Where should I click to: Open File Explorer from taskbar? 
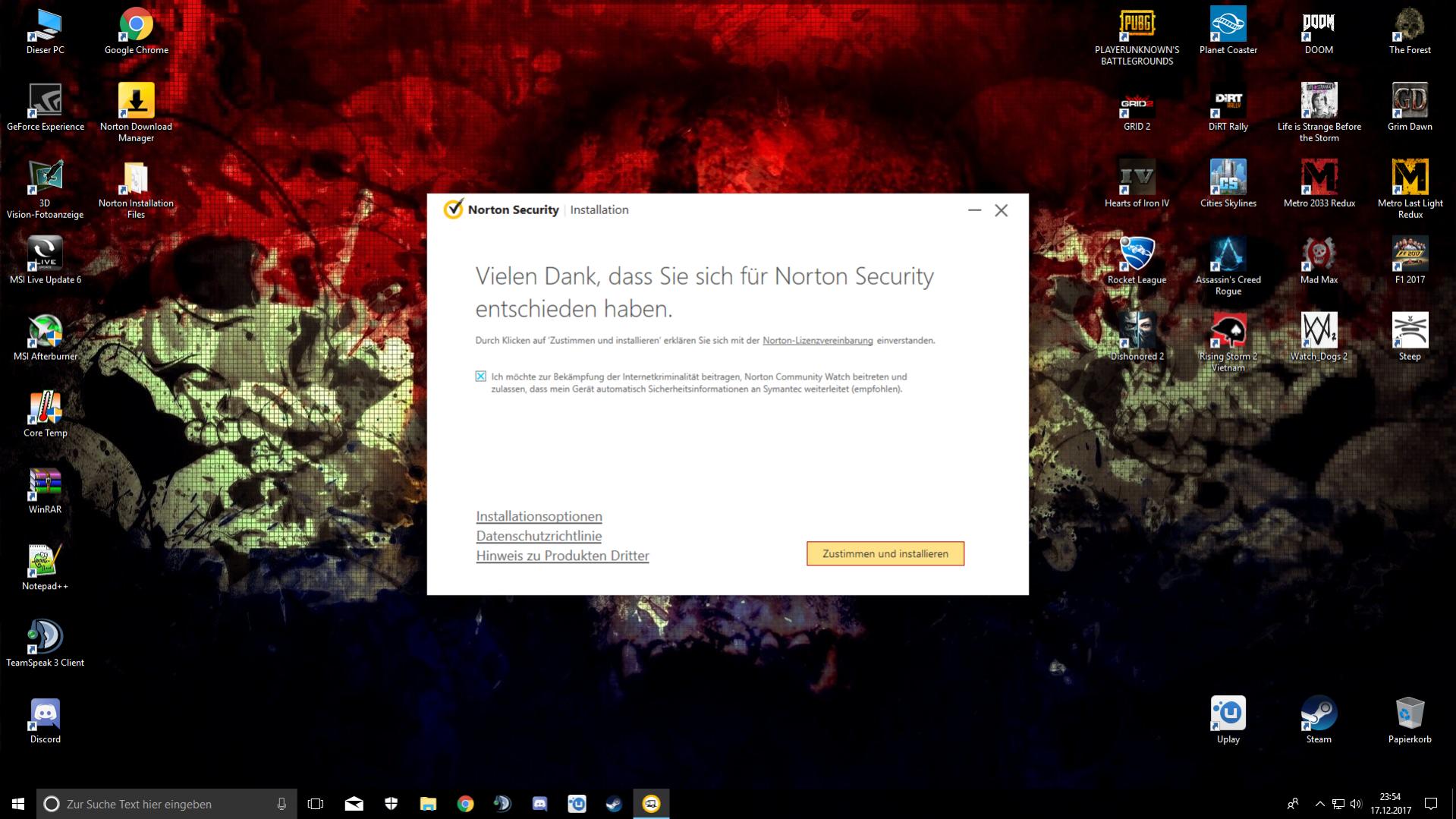(x=428, y=804)
